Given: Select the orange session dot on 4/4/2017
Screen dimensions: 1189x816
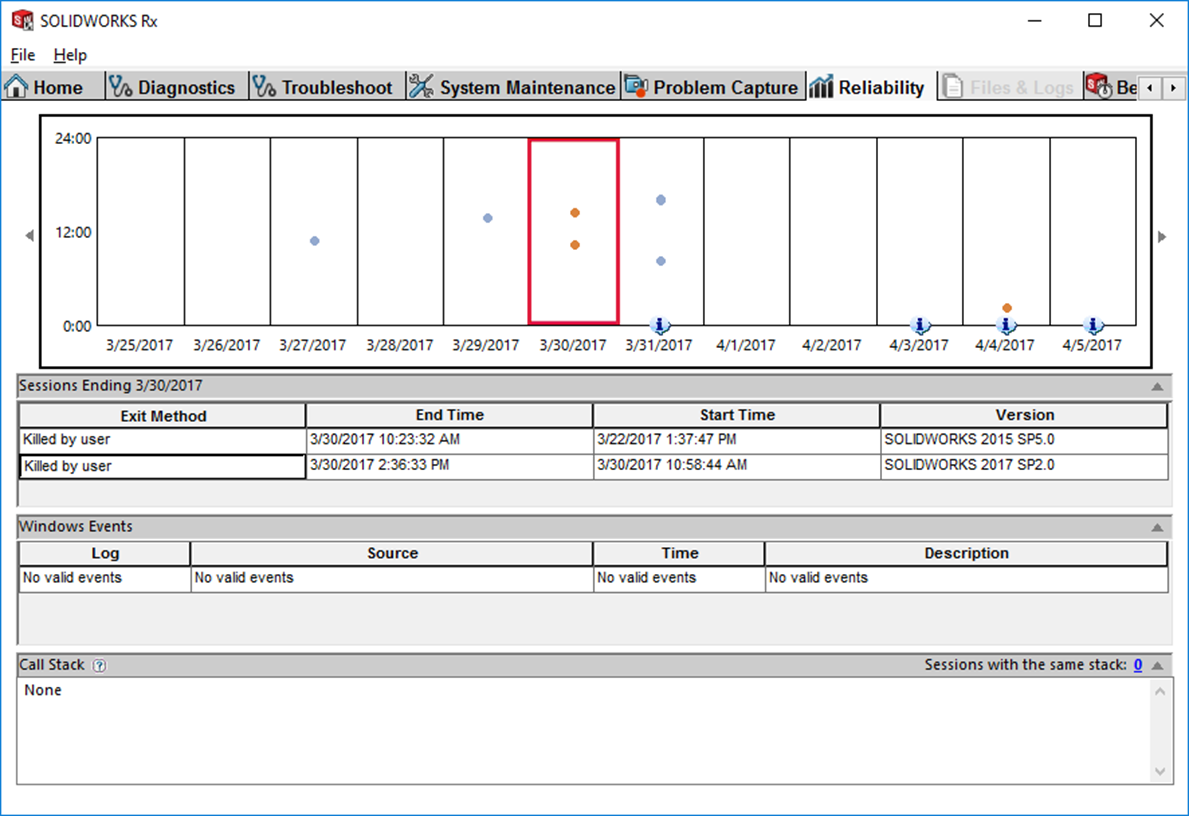Looking at the screenshot, I should click(1007, 308).
